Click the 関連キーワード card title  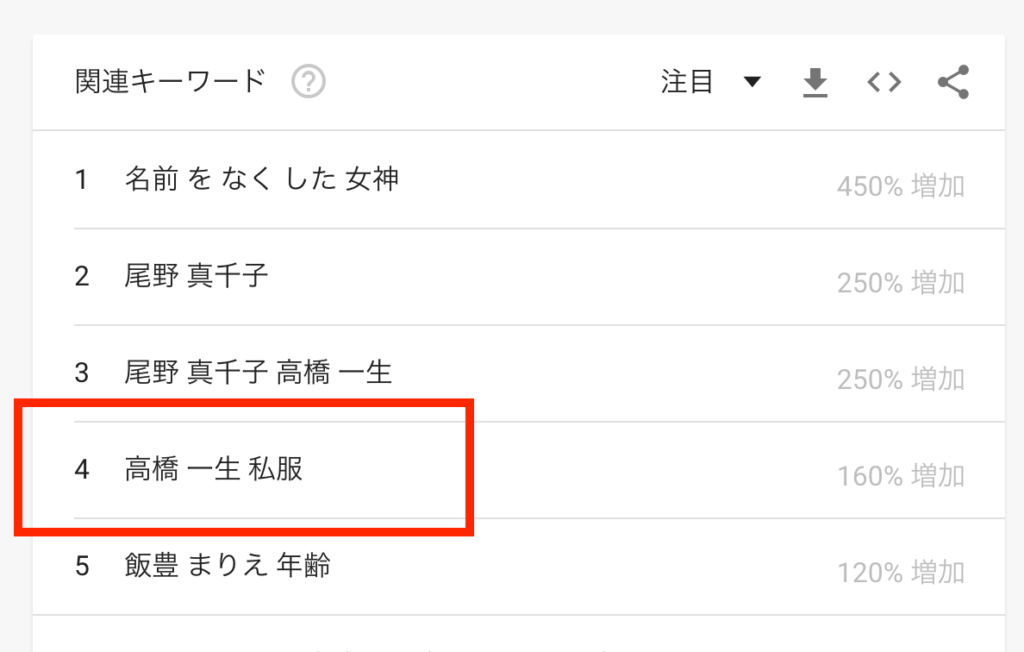coord(170,82)
